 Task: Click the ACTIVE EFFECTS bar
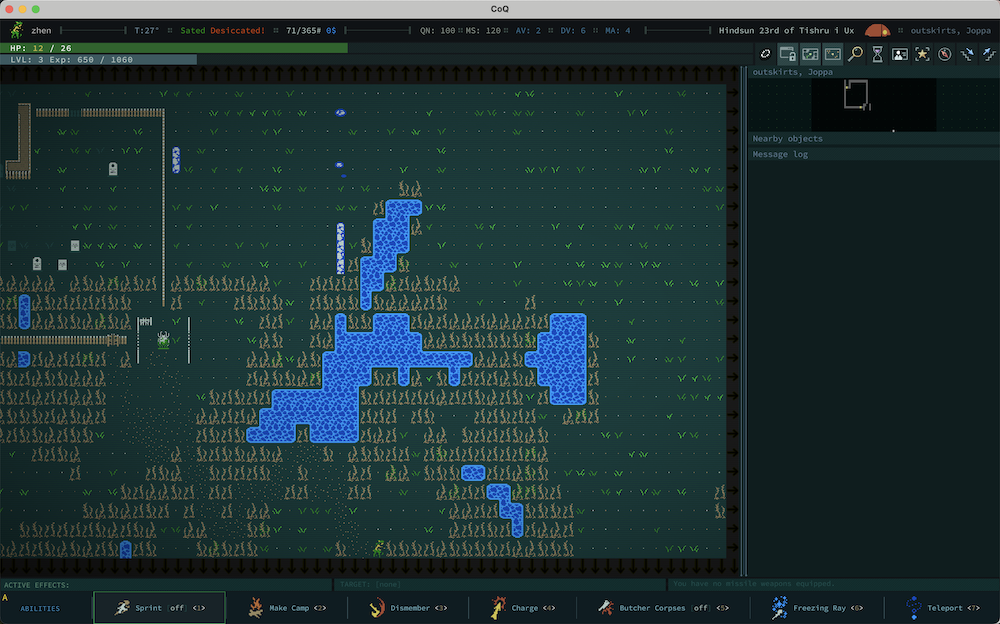(166, 584)
